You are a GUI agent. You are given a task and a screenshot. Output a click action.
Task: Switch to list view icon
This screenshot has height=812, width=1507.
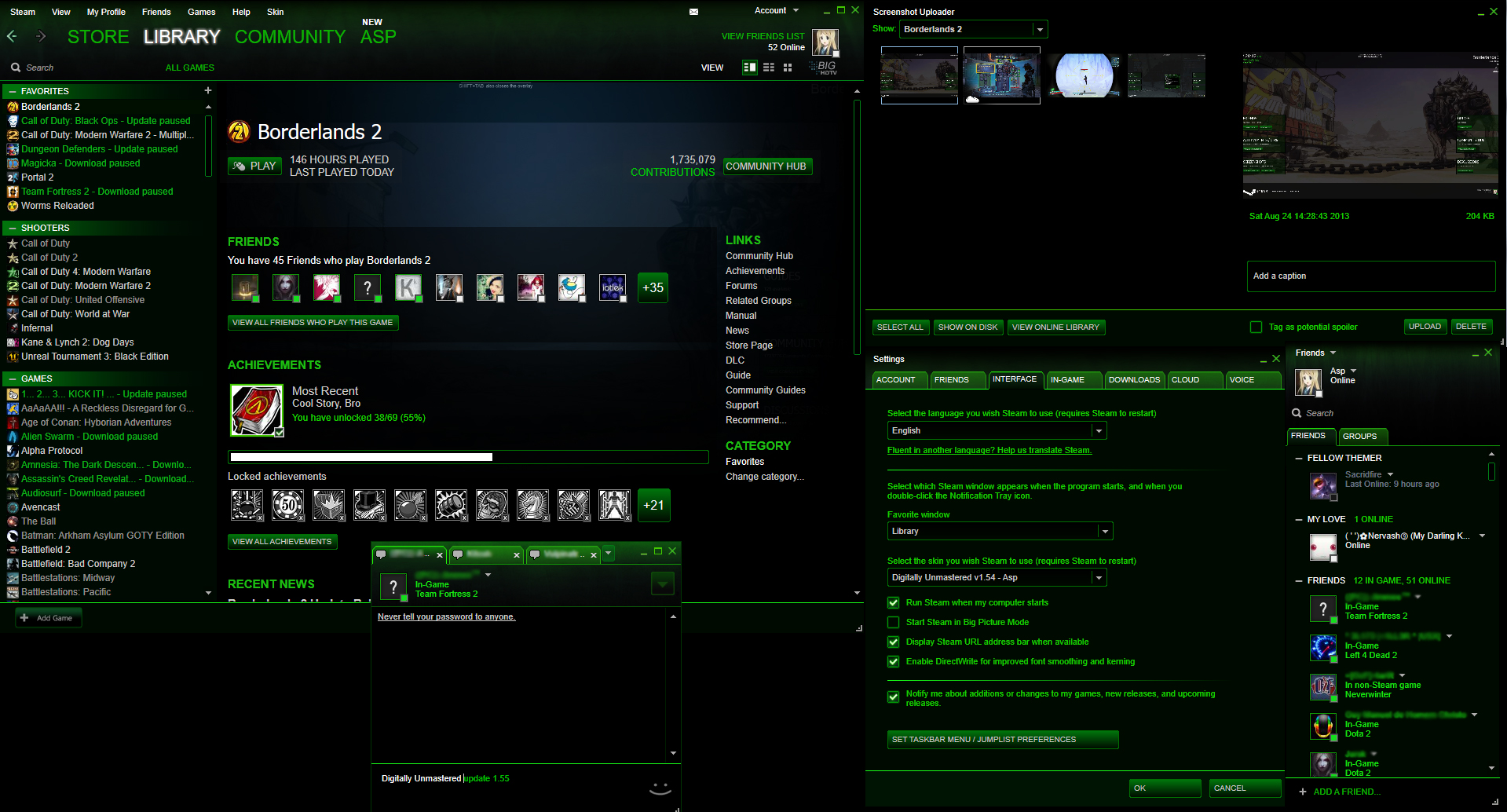769,68
